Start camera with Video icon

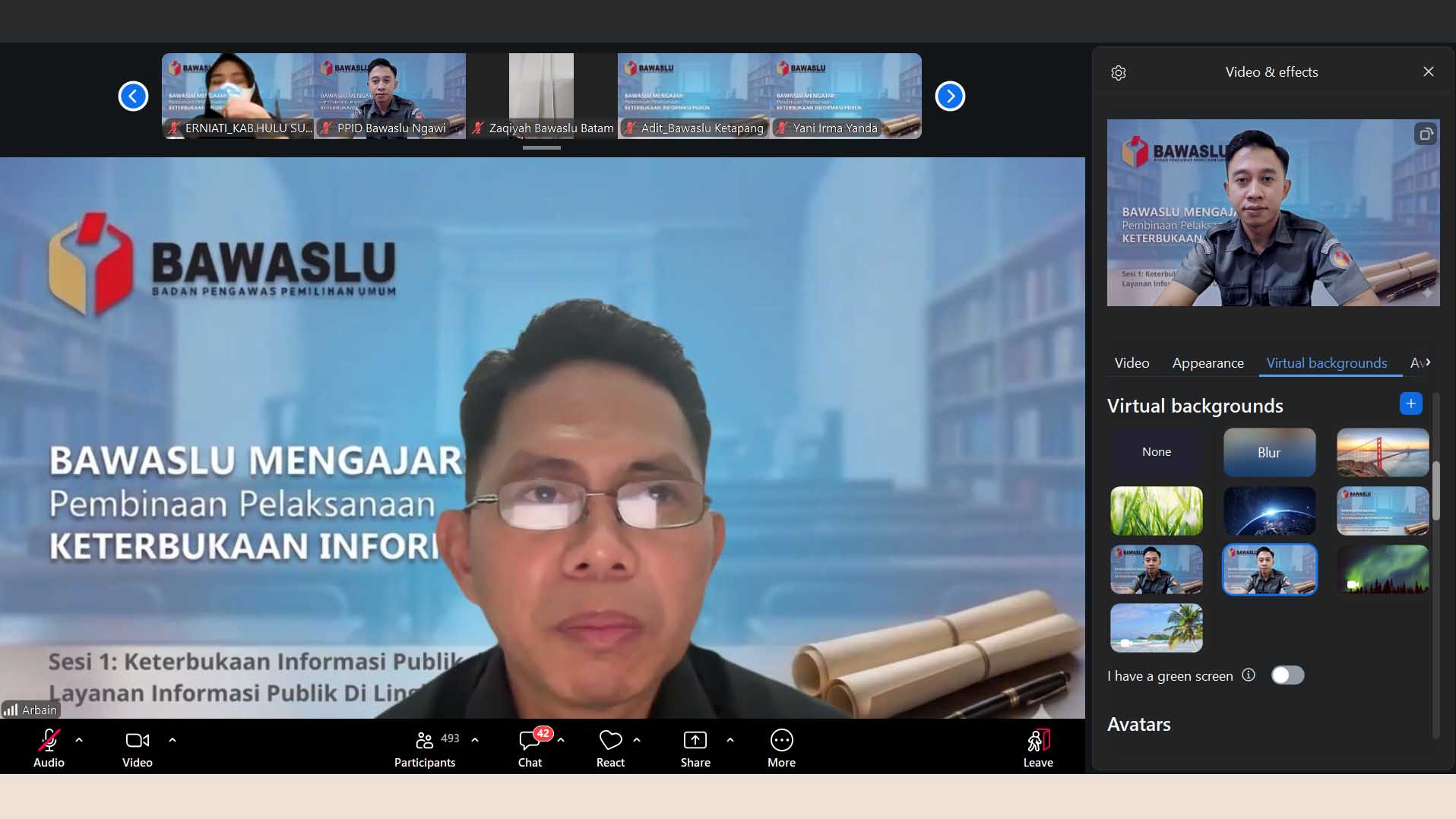(x=138, y=740)
